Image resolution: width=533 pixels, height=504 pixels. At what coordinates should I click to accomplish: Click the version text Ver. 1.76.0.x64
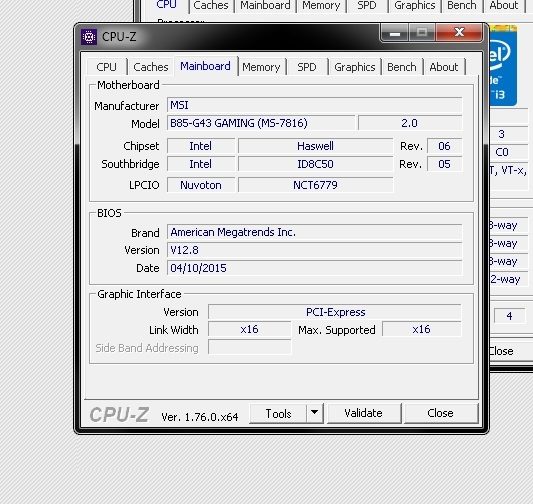pos(200,417)
